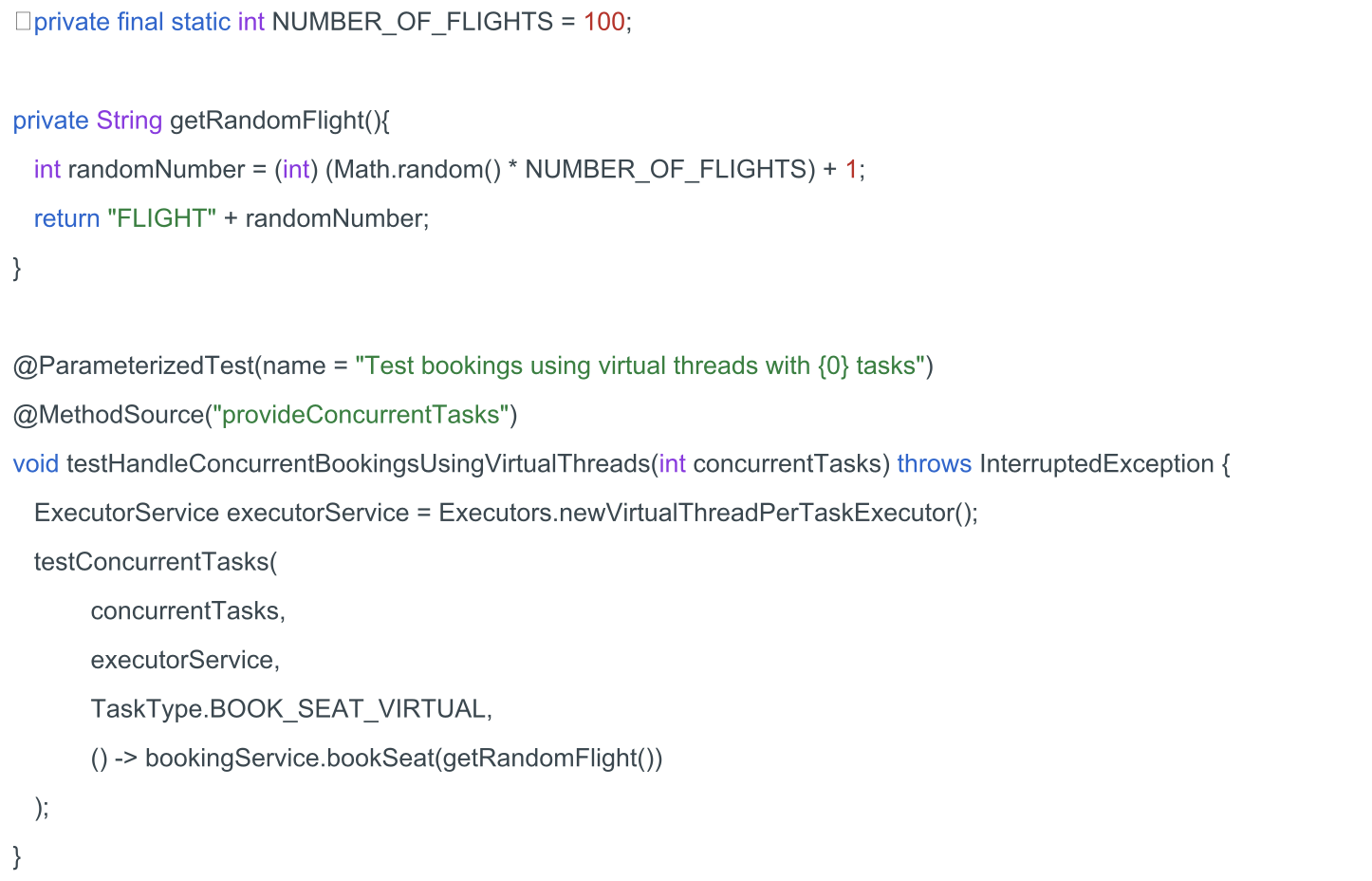Click Math.random() in the expression
The image size is (1372, 881).
pyautogui.click(x=417, y=169)
